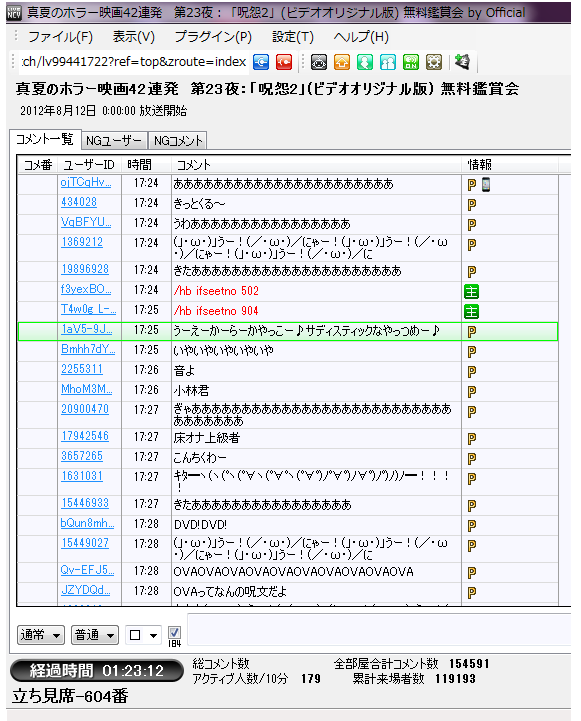581x721 pixels.
Task: Click the 累計来場者数 value 119193
Action: [456, 679]
